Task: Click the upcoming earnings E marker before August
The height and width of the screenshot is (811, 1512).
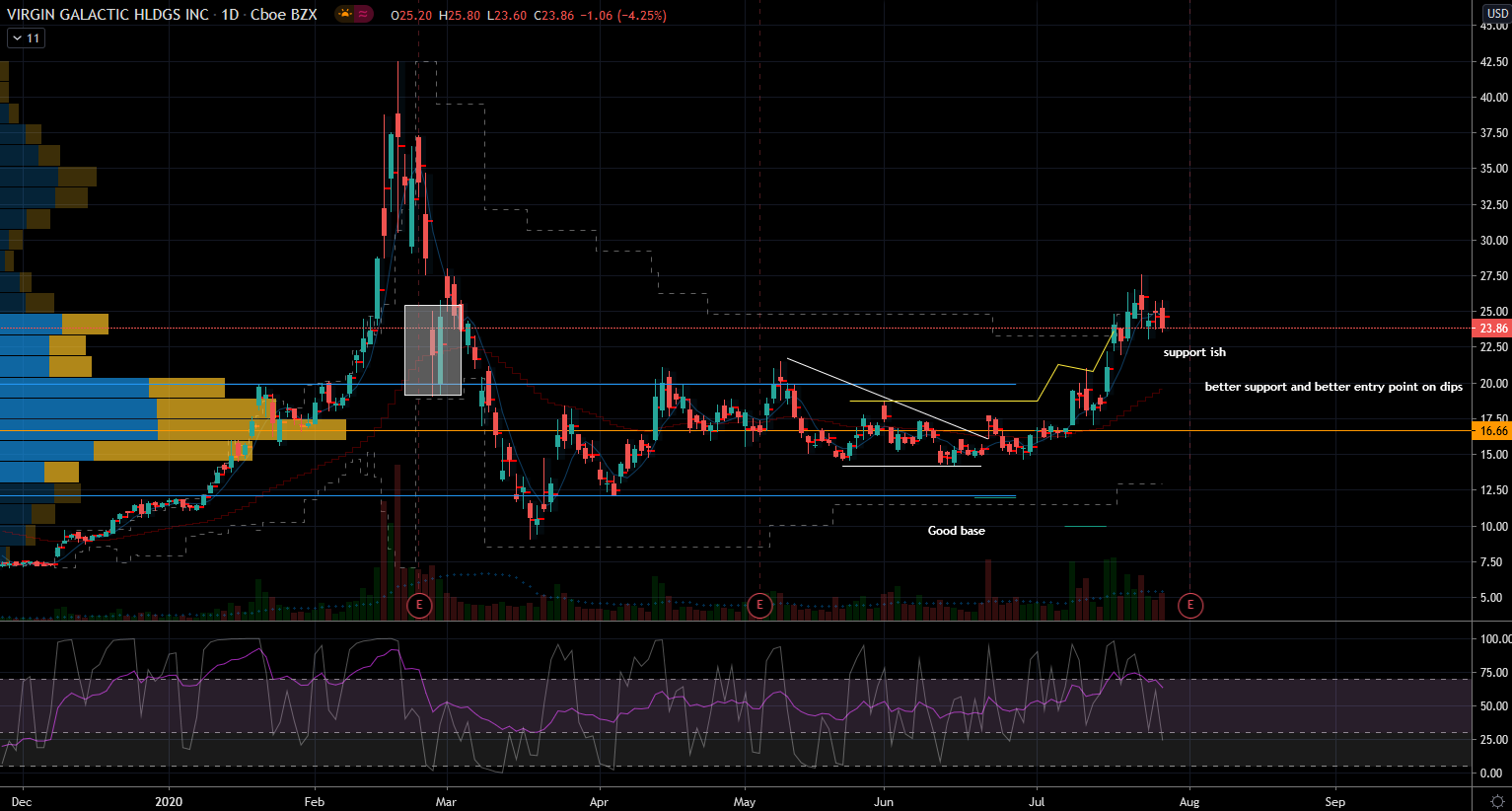Action: (x=1190, y=605)
